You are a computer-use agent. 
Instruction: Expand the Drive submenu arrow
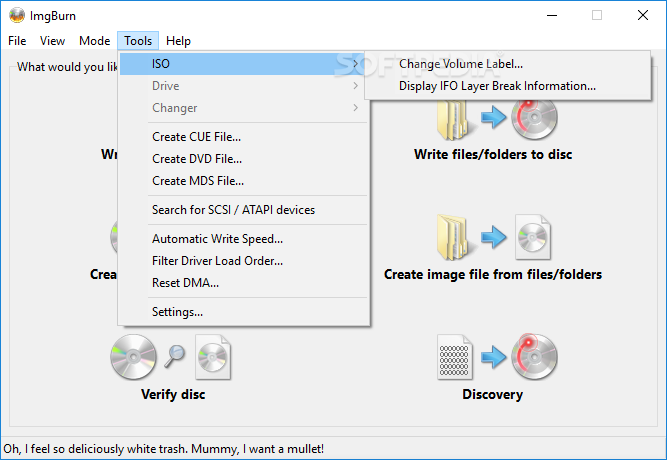(x=356, y=86)
